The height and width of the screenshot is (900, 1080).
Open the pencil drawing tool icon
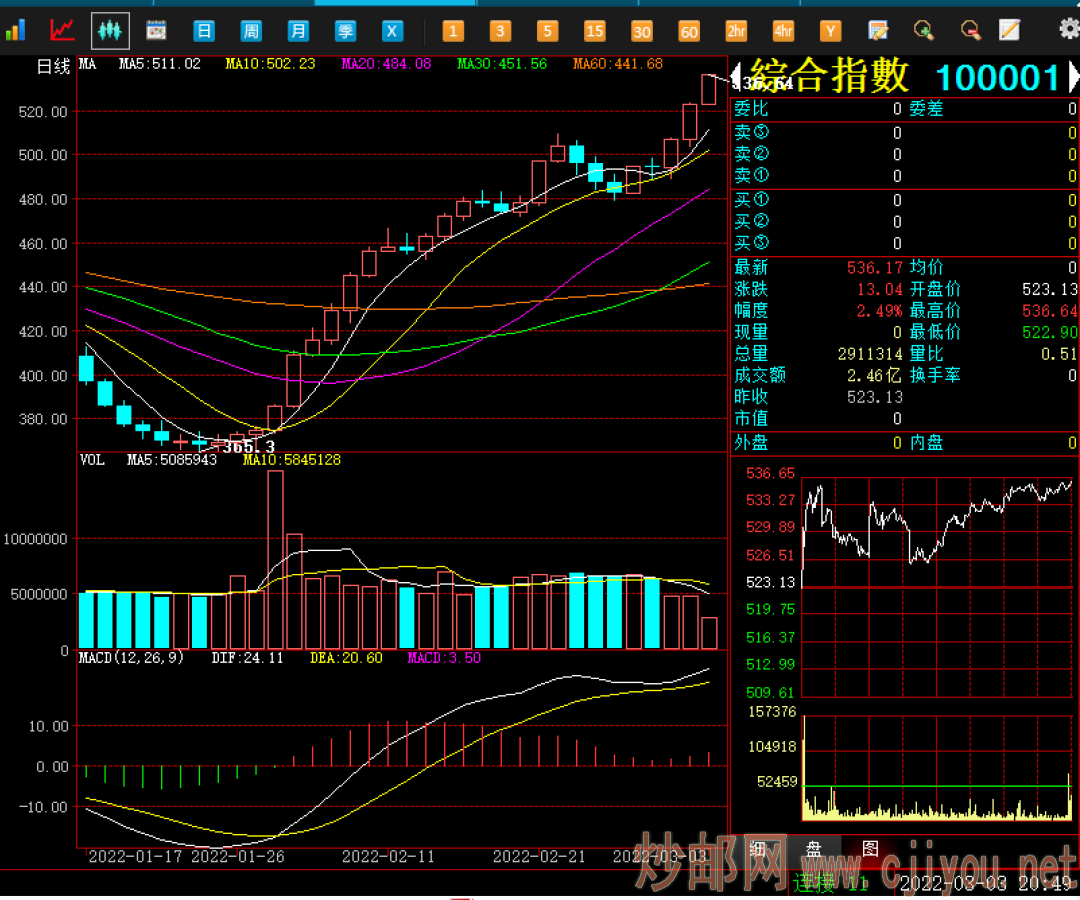pos(1010,31)
